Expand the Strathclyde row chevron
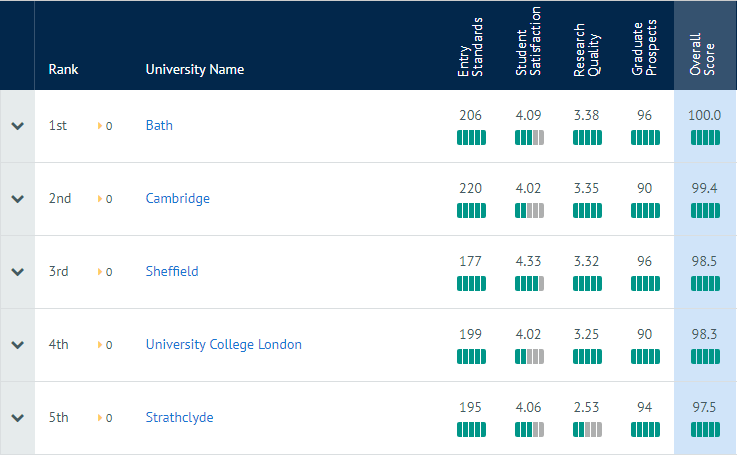Viewport: 737px width, 455px height. point(17,418)
